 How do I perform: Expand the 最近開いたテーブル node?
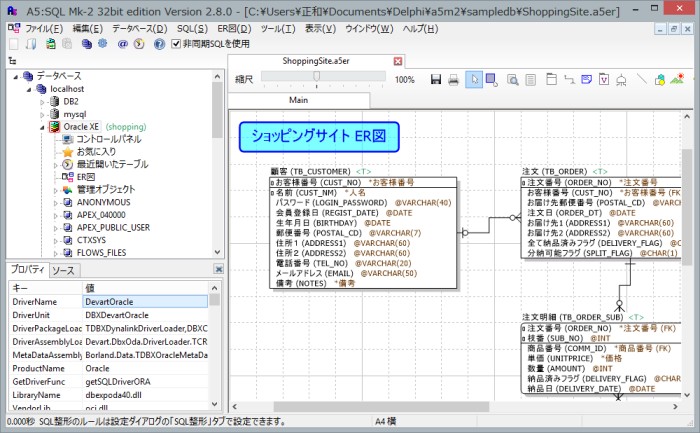point(55,165)
